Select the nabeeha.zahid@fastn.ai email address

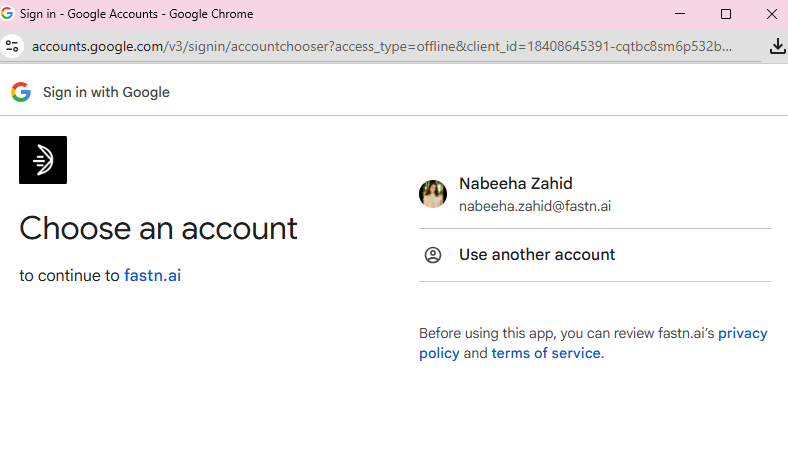coord(534,206)
